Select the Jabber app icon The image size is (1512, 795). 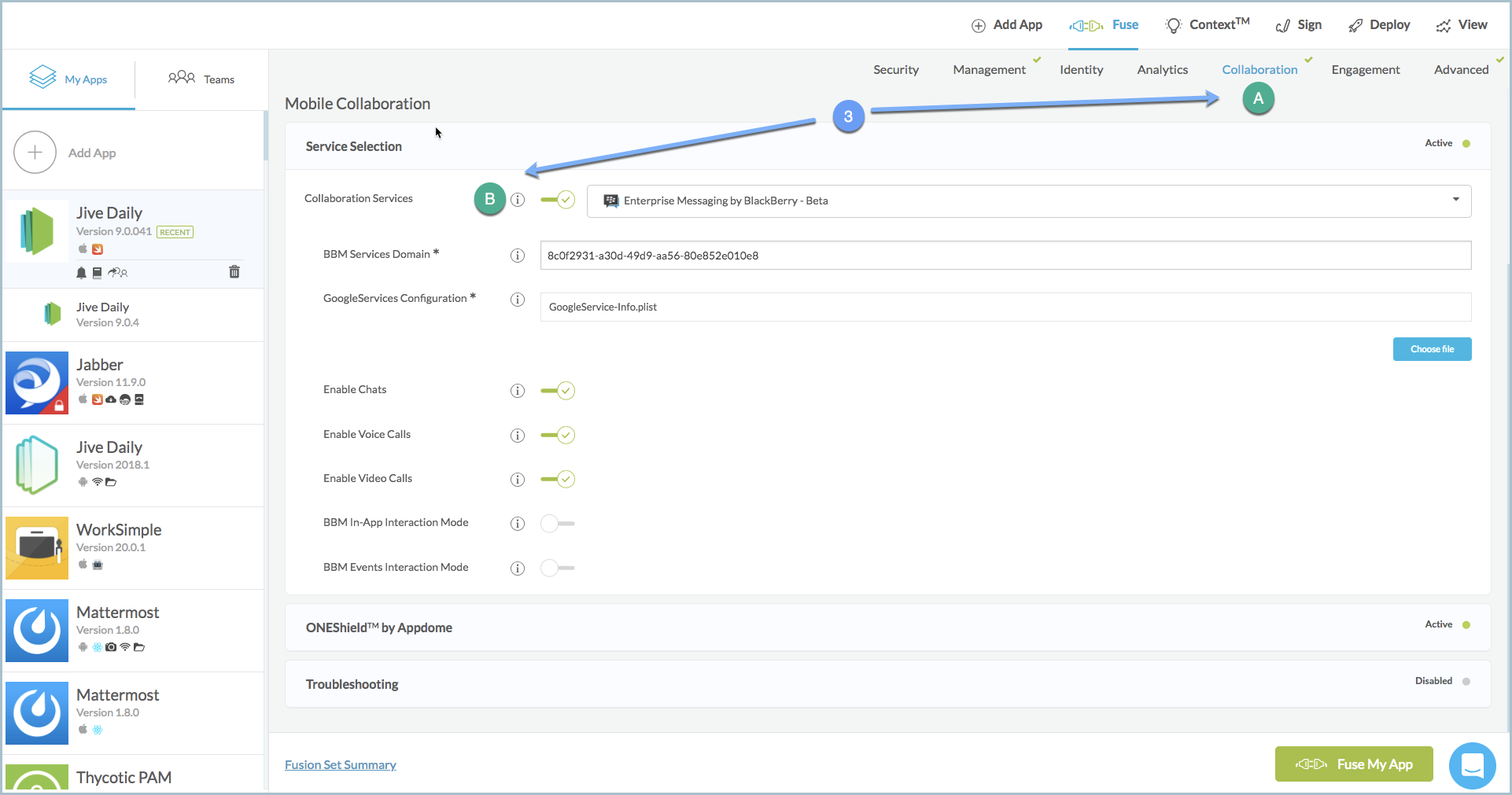click(x=37, y=383)
